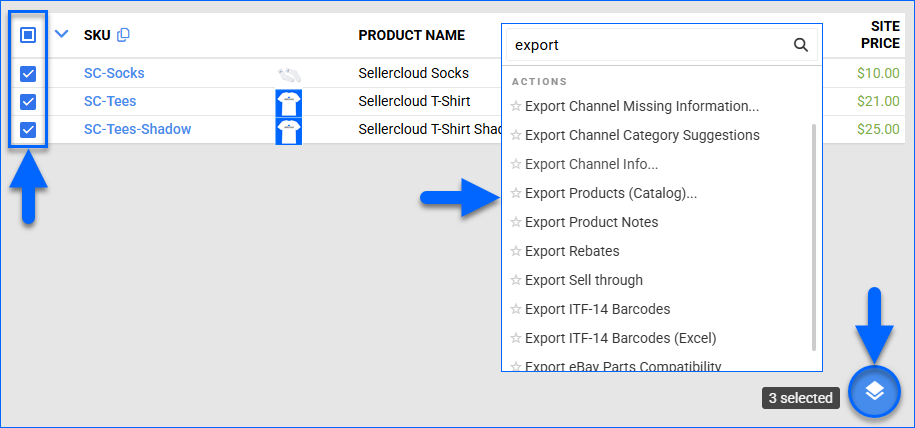Uncheck the SC-Socks row checkbox

tap(28, 73)
